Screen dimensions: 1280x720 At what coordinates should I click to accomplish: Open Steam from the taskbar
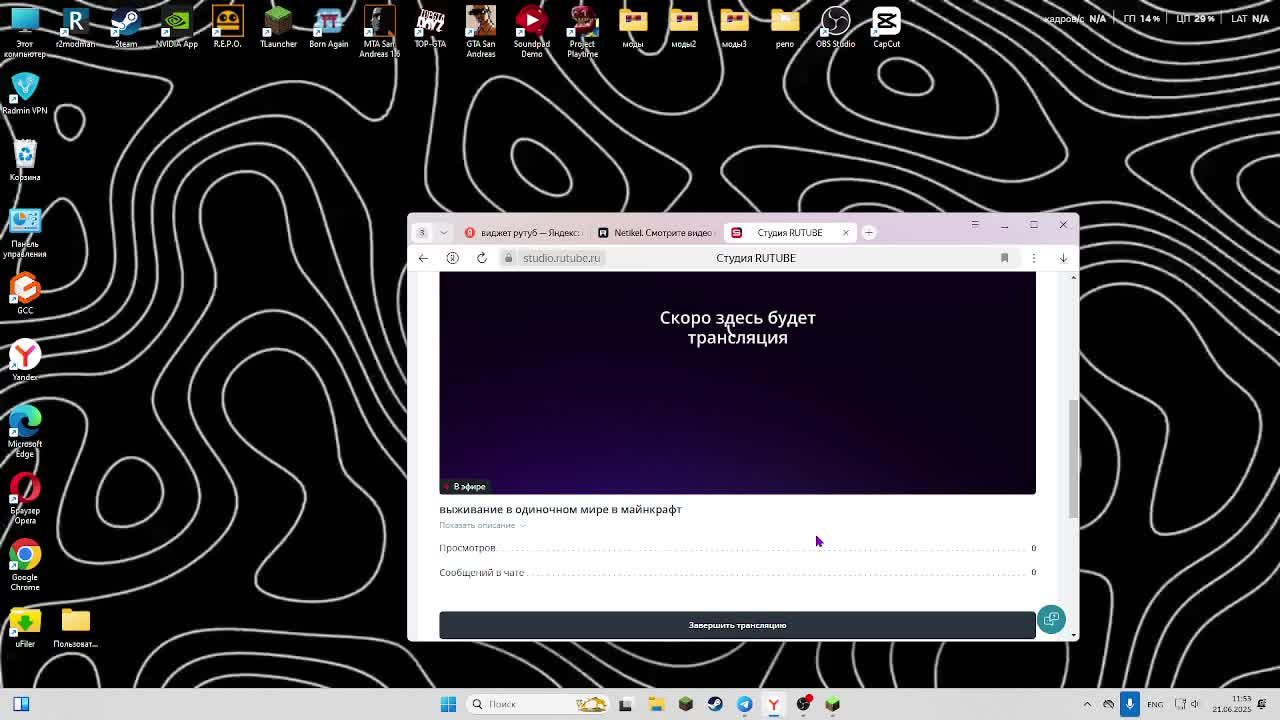tap(715, 704)
